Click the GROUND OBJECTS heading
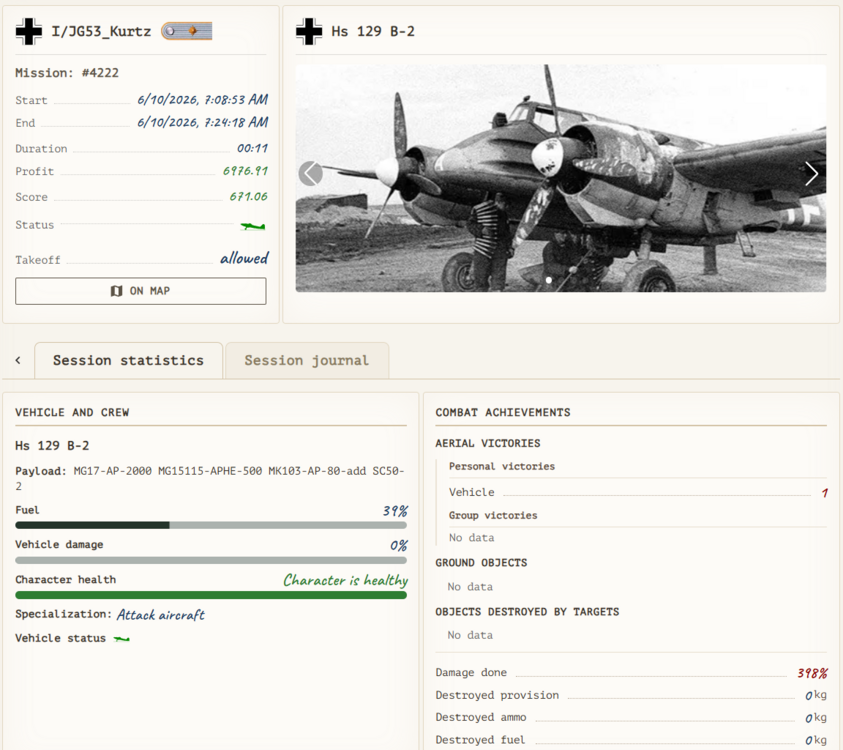The image size is (843, 750). click(481, 562)
